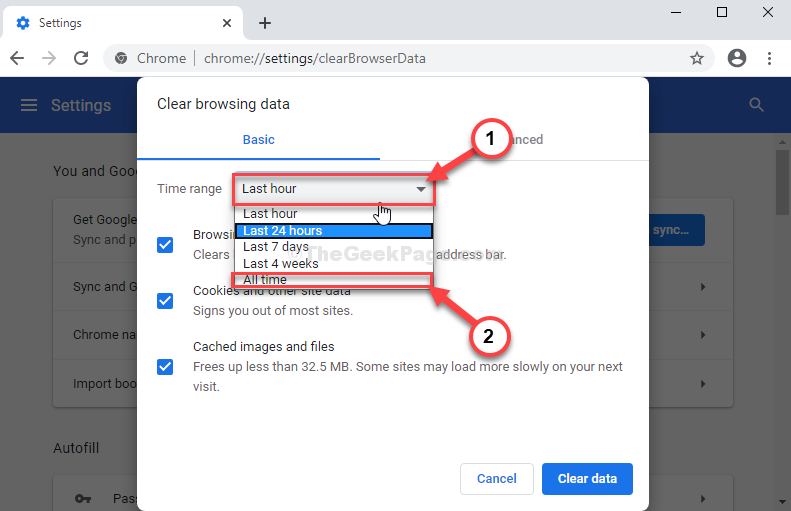Switch to the Basic tab
Image resolution: width=791 pixels, height=511 pixels.
pyautogui.click(x=258, y=140)
